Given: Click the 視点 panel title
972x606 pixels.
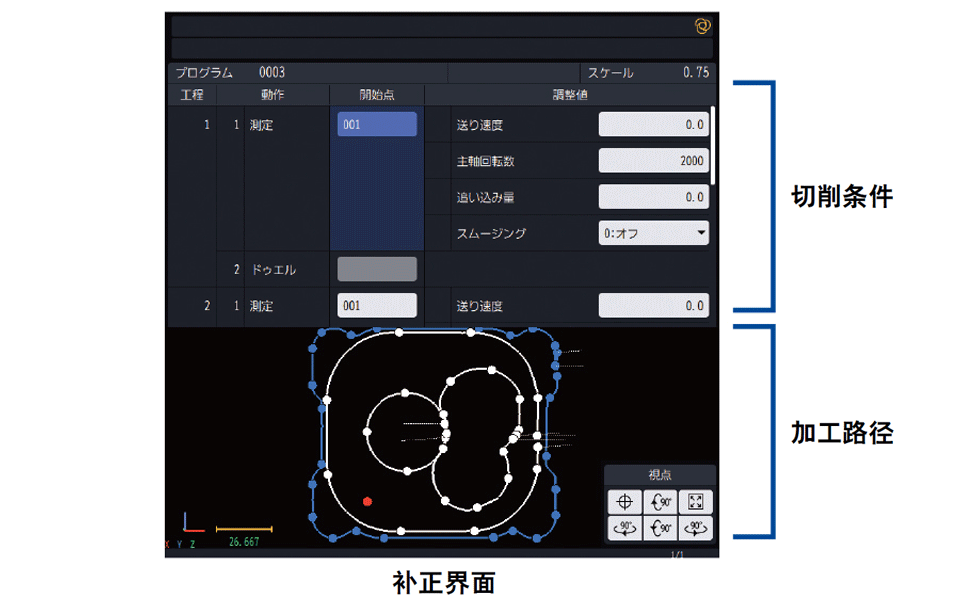Looking at the screenshot, I should point(660,476).
